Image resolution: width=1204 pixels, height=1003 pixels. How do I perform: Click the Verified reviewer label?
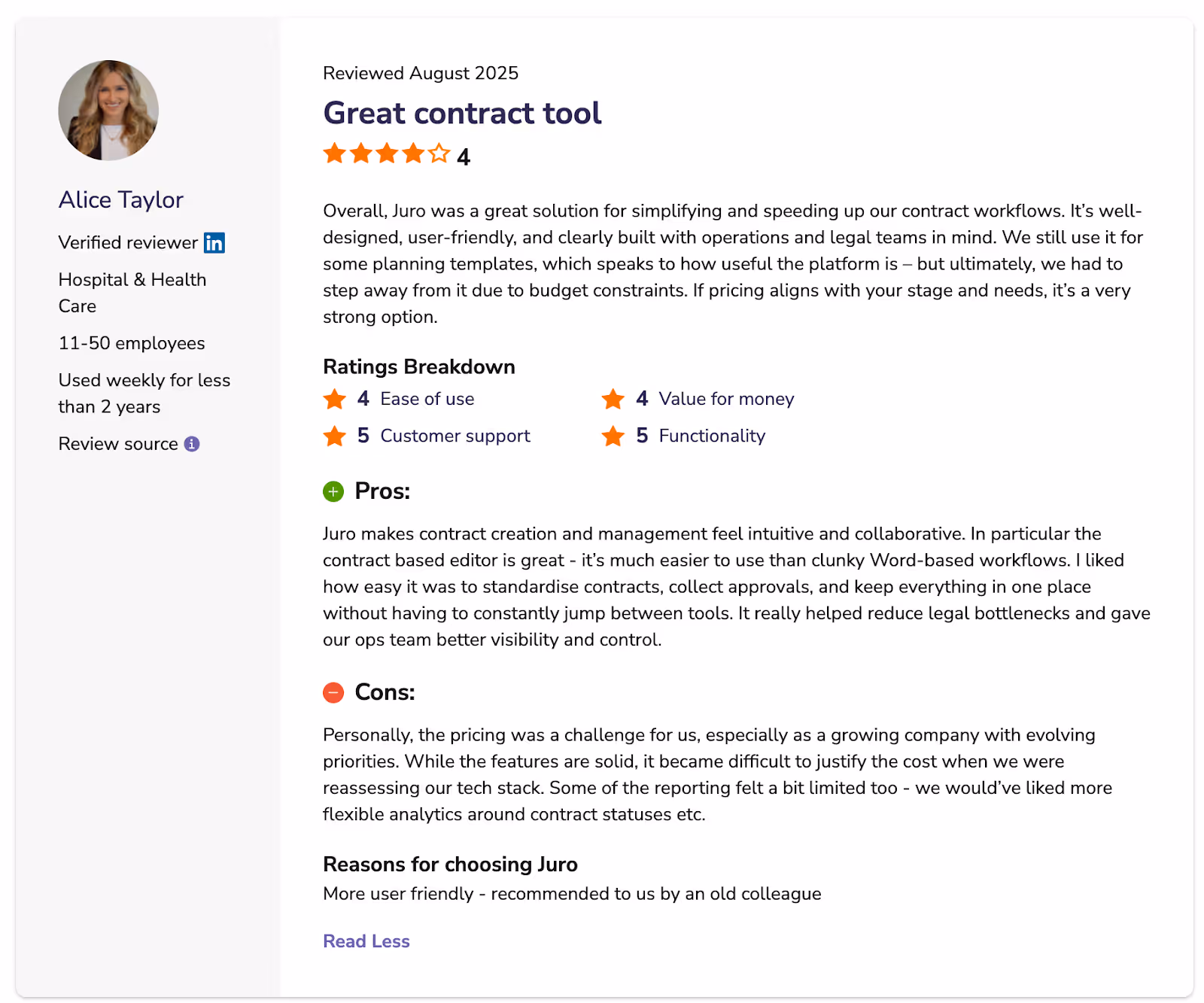point(127,242)
